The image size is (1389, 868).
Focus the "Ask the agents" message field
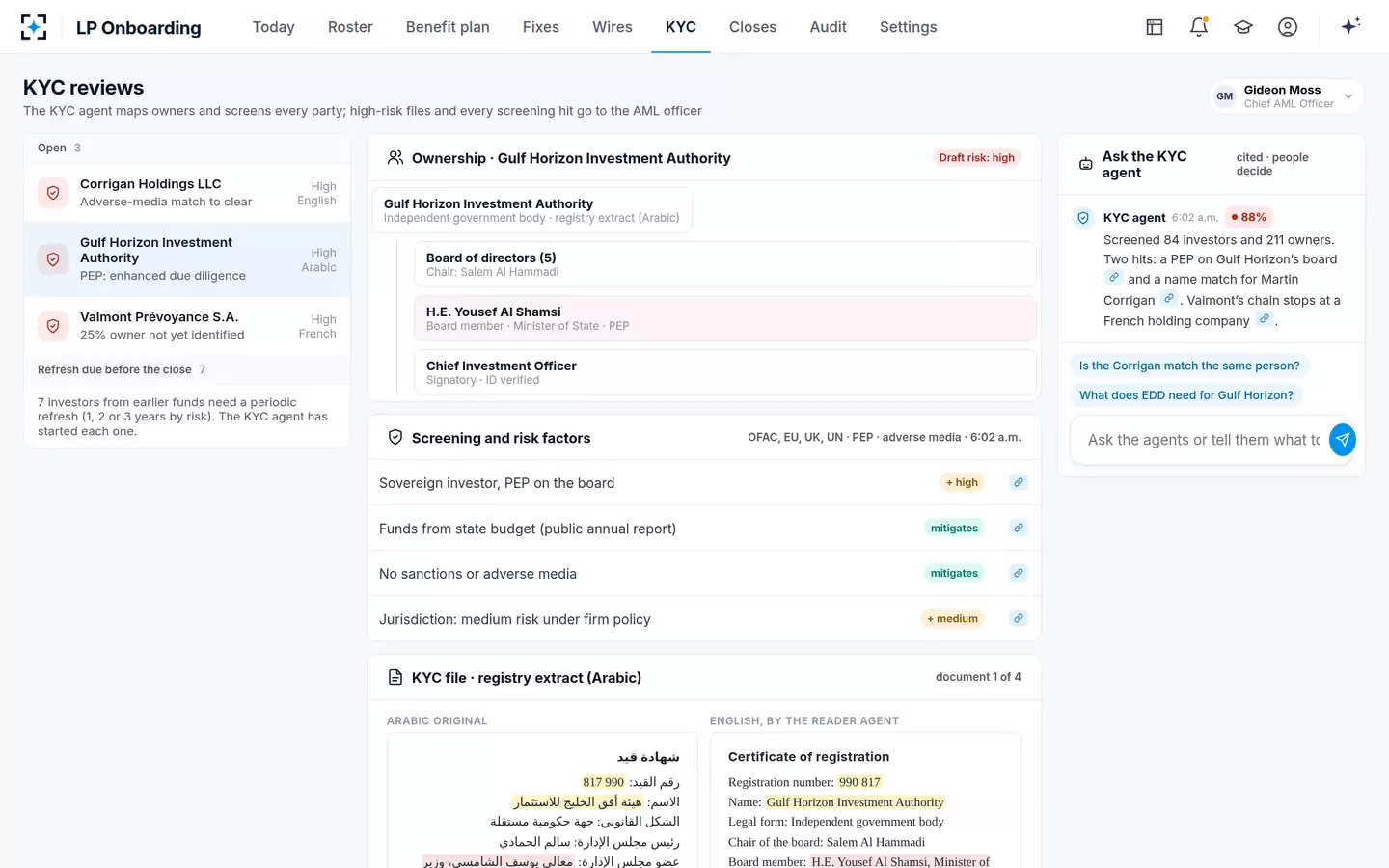click(1203, 440)
